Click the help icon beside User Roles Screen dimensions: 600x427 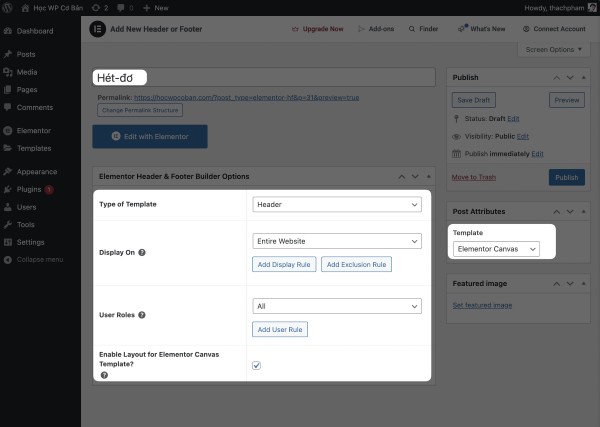(x=142, y=315)
